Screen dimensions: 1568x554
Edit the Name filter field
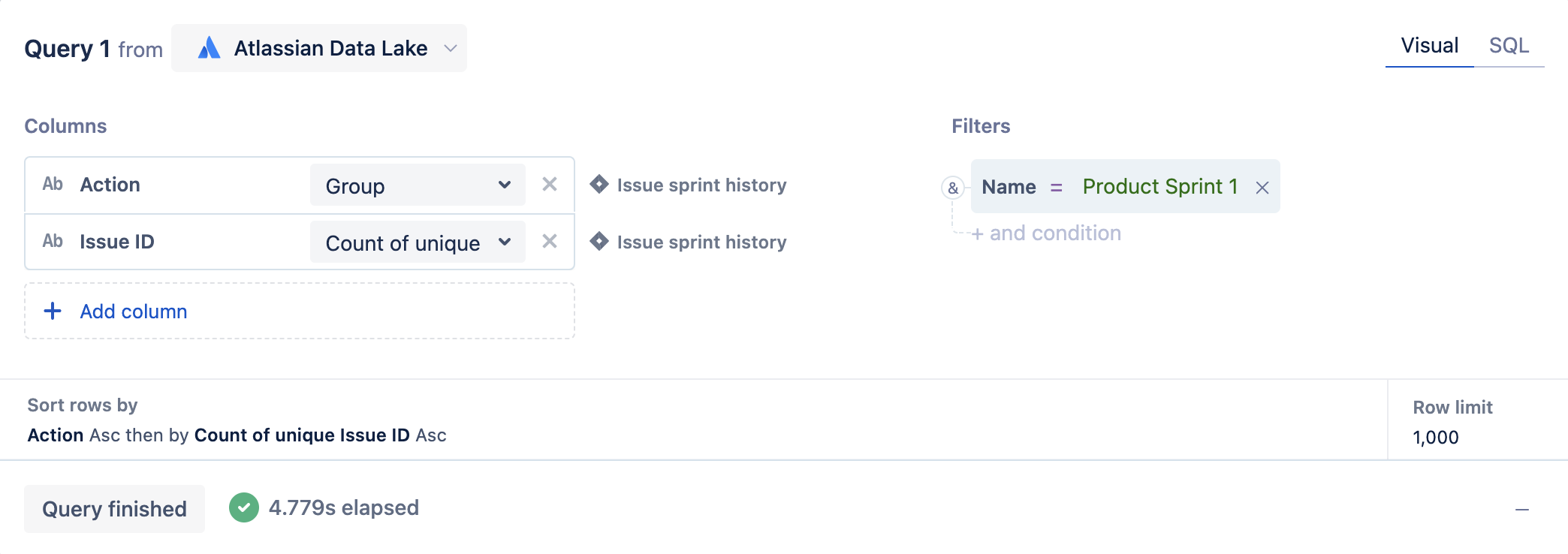(1009, 187)
